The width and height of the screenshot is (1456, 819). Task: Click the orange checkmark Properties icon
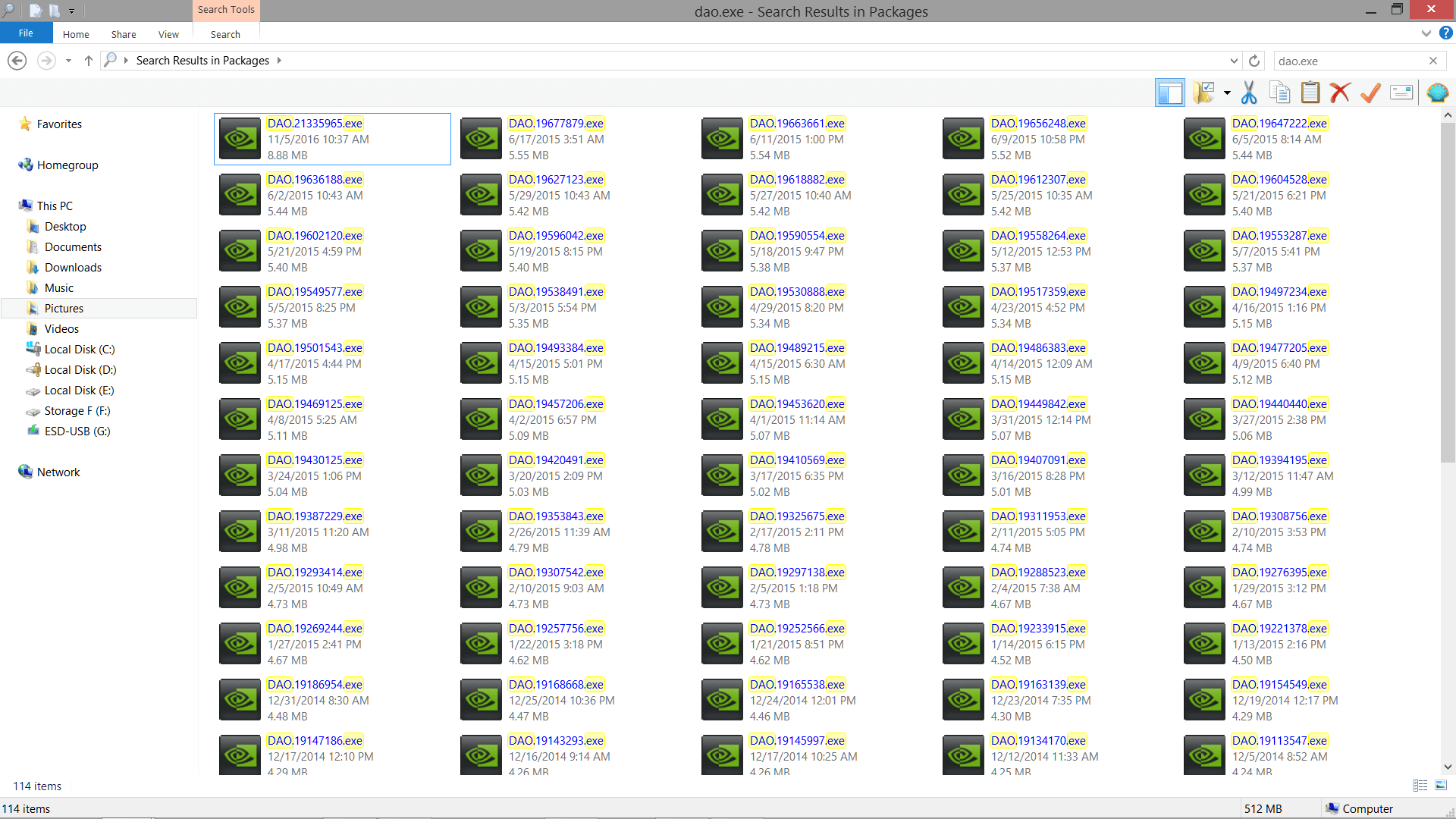1370,93
